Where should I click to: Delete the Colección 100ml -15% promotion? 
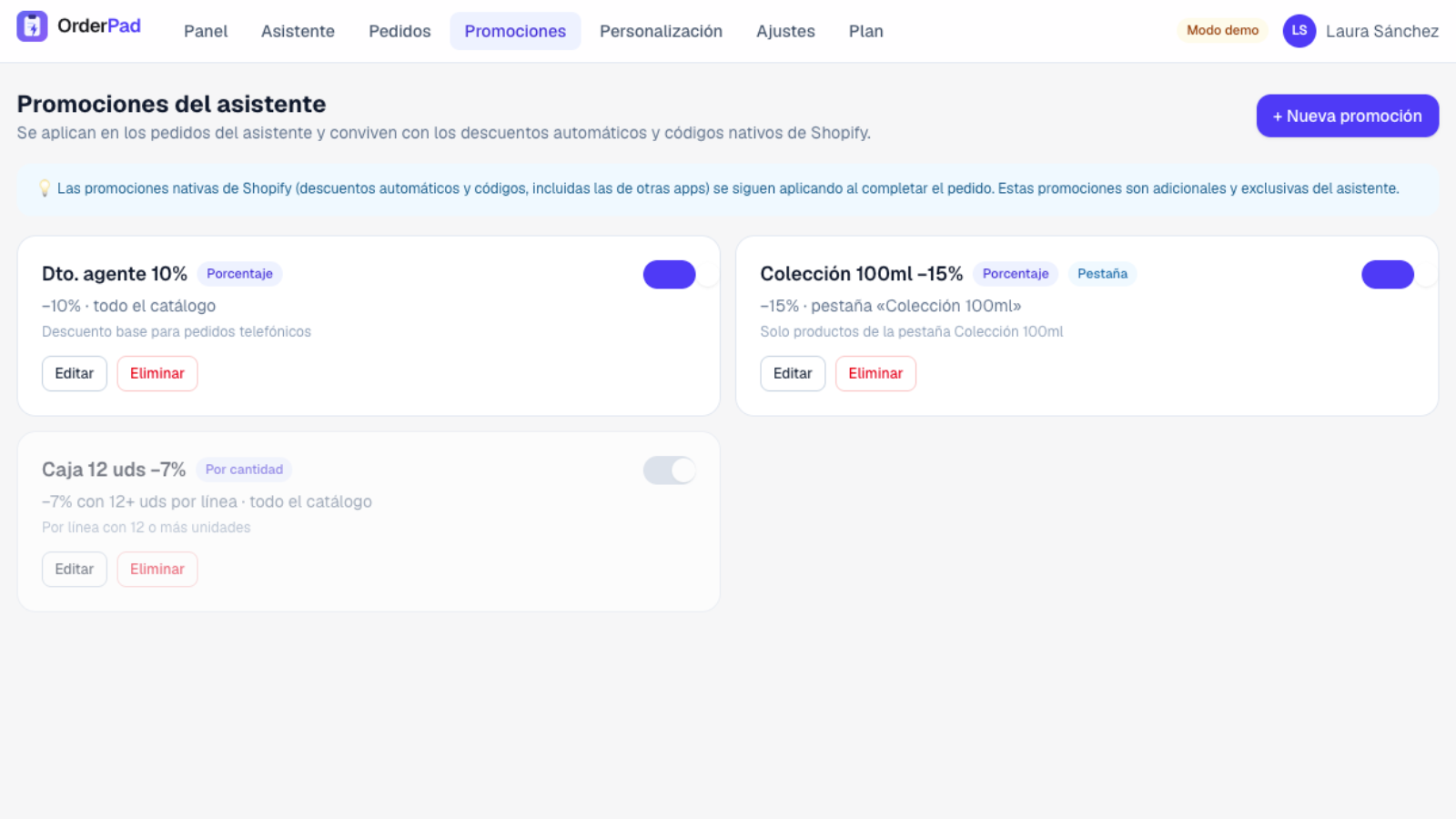tap(875, 373)
